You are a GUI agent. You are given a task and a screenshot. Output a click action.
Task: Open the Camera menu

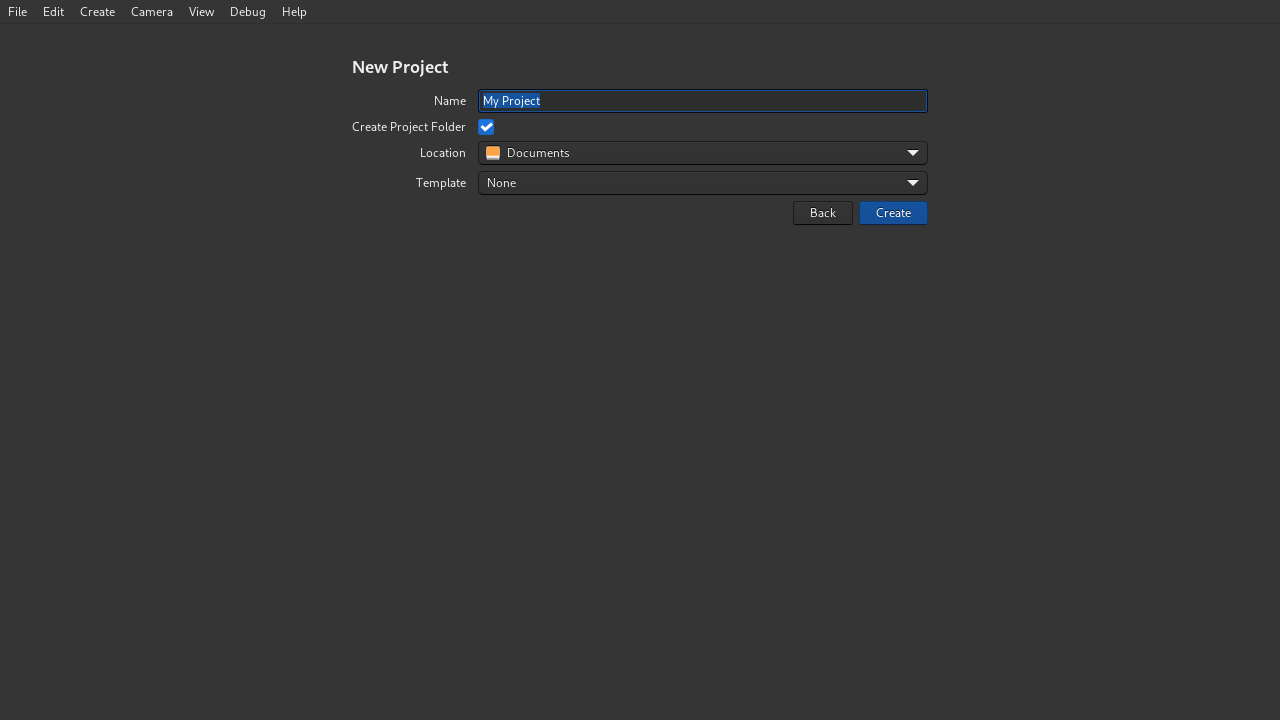click(x=151, y=11)
